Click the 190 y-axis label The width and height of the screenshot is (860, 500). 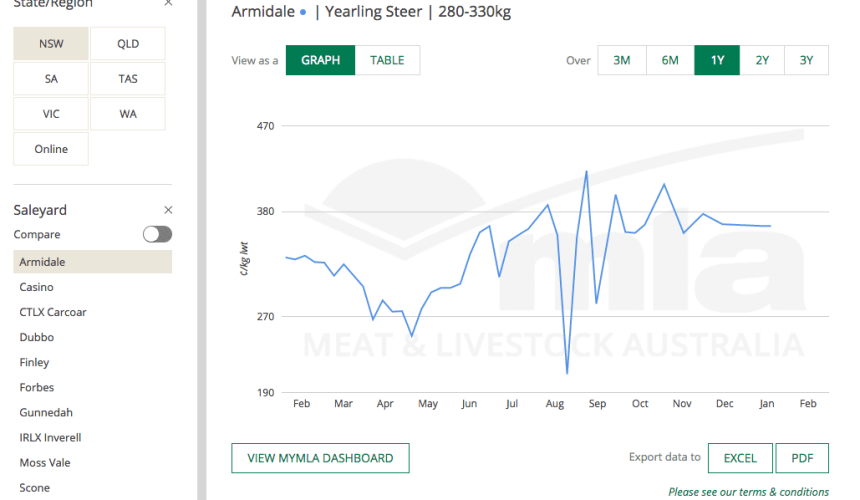(265, 393)
